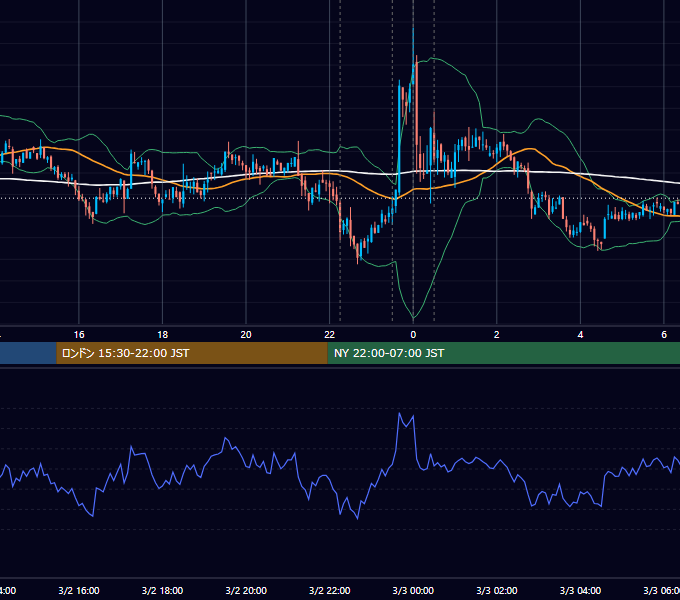Viewport: 680px width, 600px height.
Task: Click the lowest dip of the lower green band
Action: [x=413, y=318]
